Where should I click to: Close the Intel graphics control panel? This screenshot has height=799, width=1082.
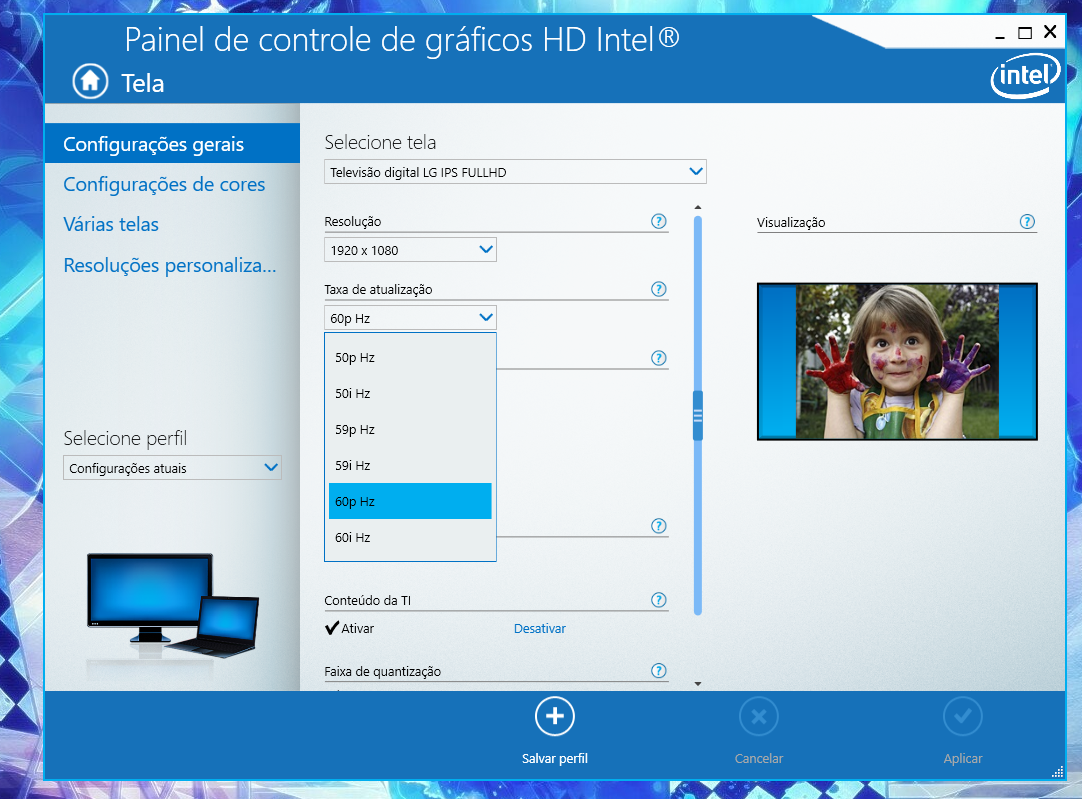[x=1050, y=32]
